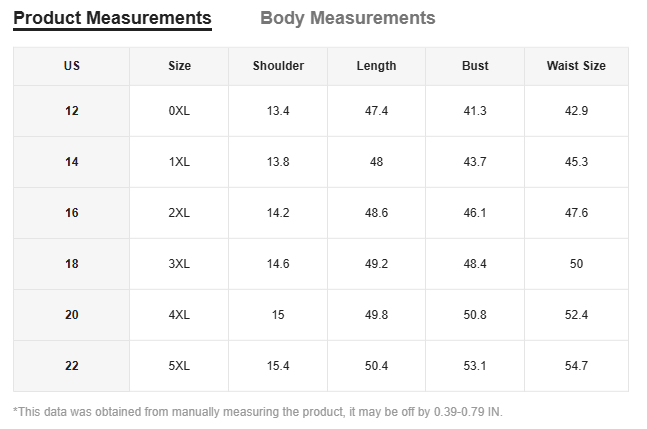
Task: Click the 0XL size cell
Action: (x=179, y=111)
